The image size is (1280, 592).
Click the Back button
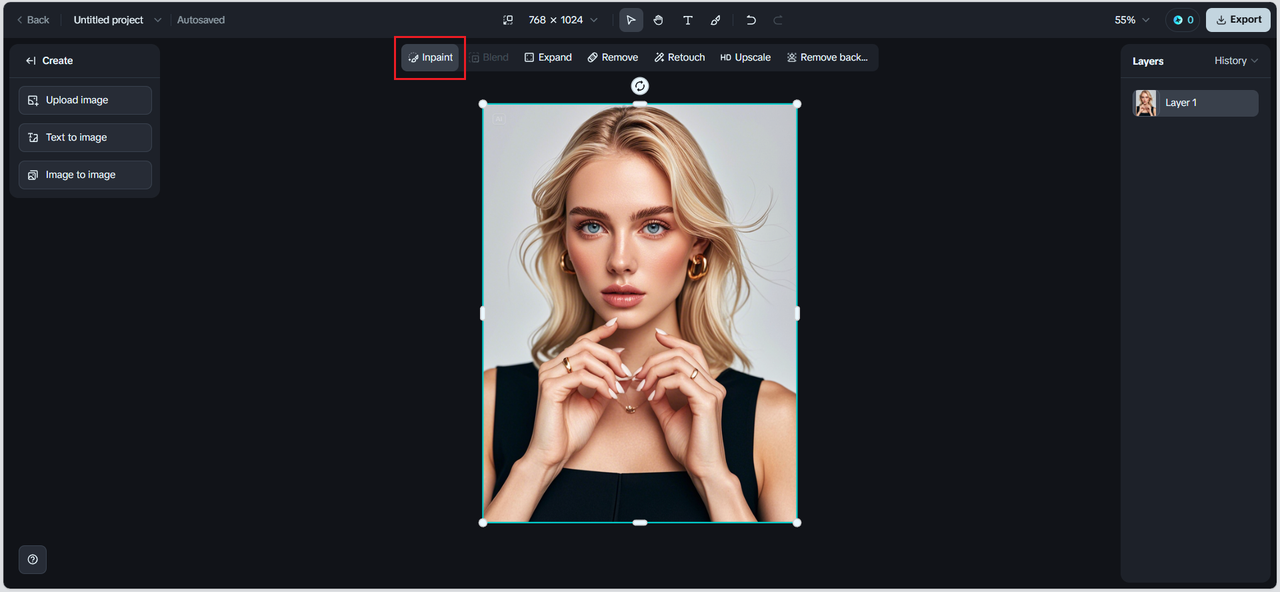point(33,20)
